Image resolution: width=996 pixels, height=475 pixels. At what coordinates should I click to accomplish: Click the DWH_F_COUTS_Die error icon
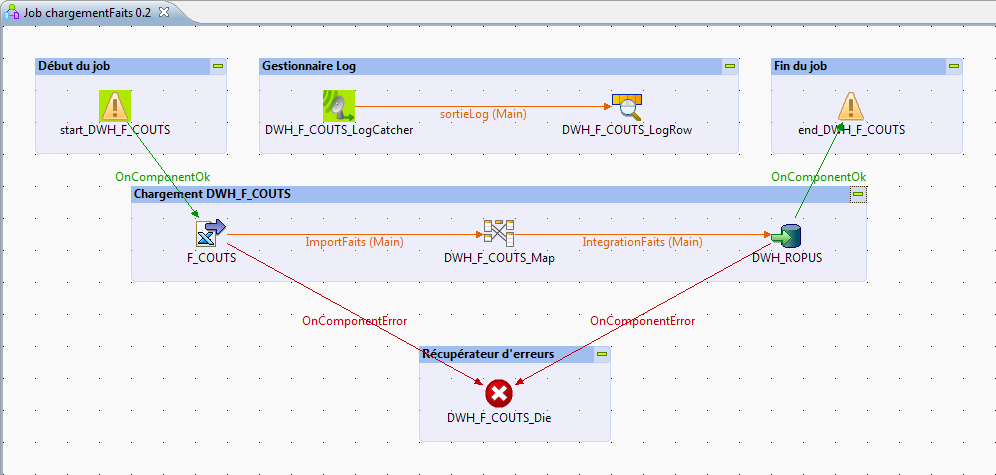coord(499,394)
